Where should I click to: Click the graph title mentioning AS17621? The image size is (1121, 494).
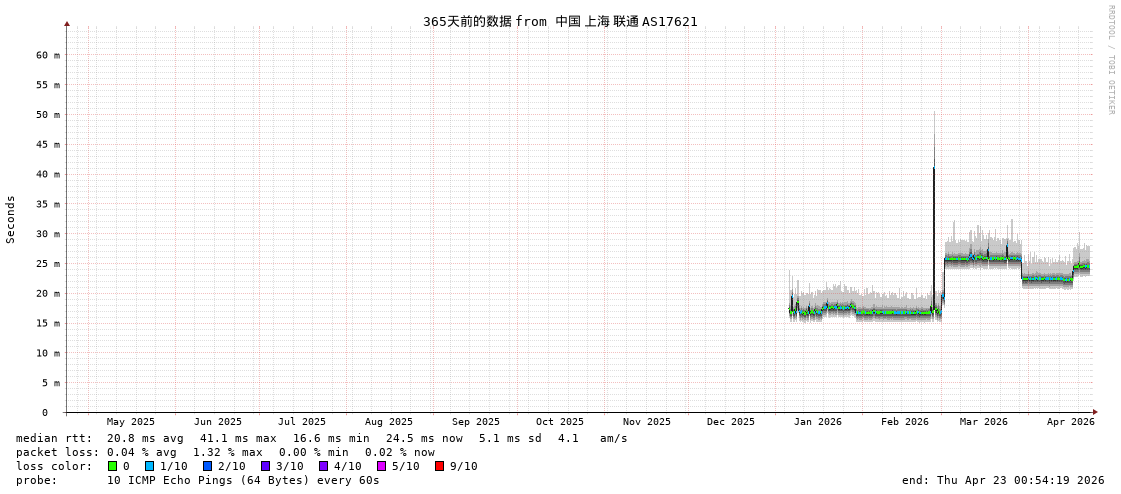pos(560,21)
